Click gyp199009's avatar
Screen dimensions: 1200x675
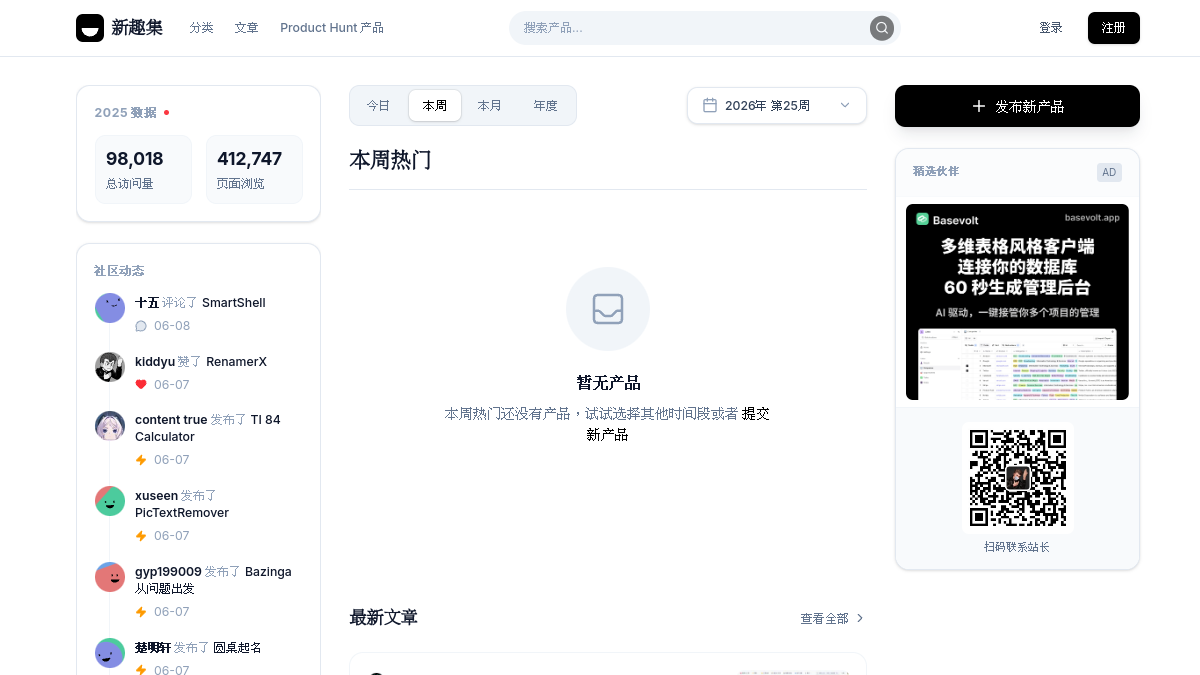(110, 577)
